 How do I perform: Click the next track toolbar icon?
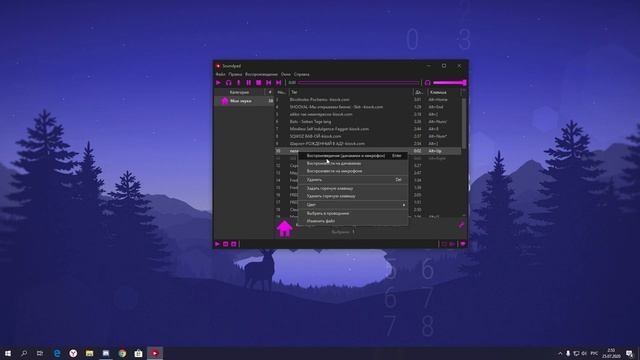(278, 83)
